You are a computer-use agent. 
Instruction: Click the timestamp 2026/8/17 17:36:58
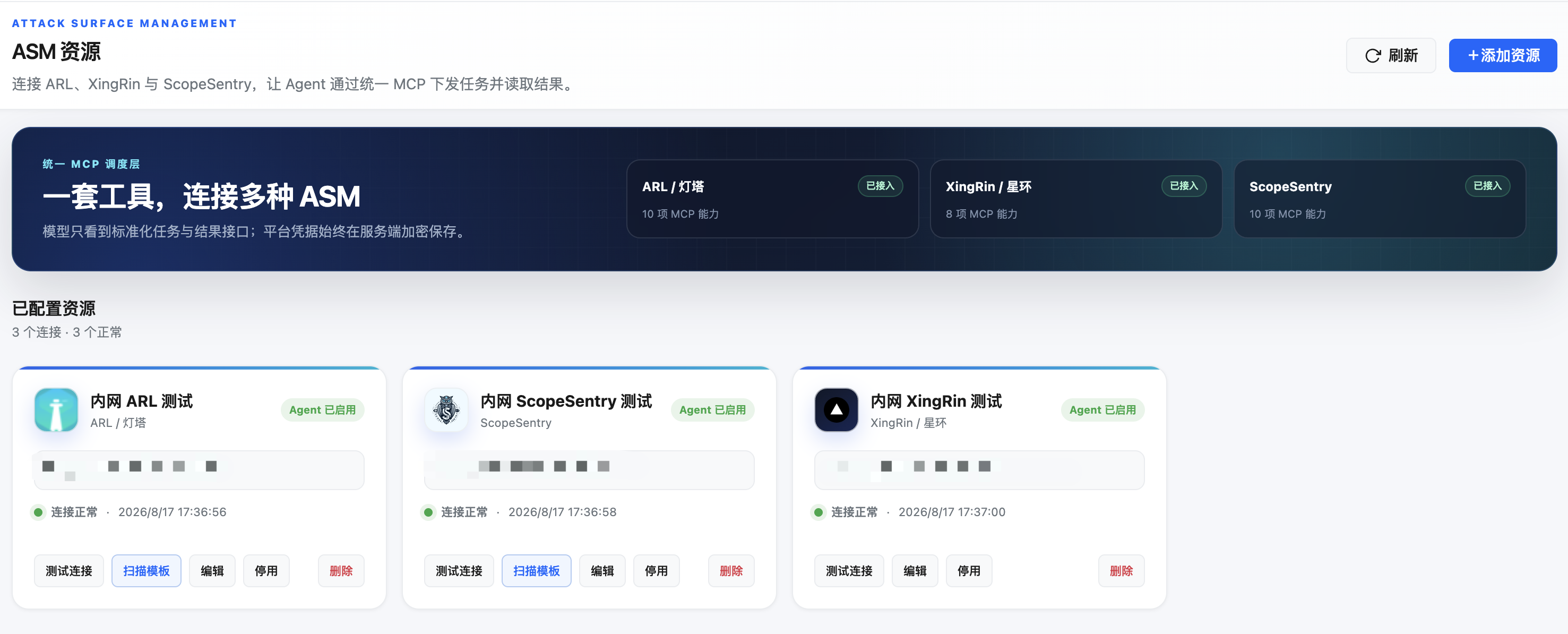pyautogui.click(x=563, y=512)
